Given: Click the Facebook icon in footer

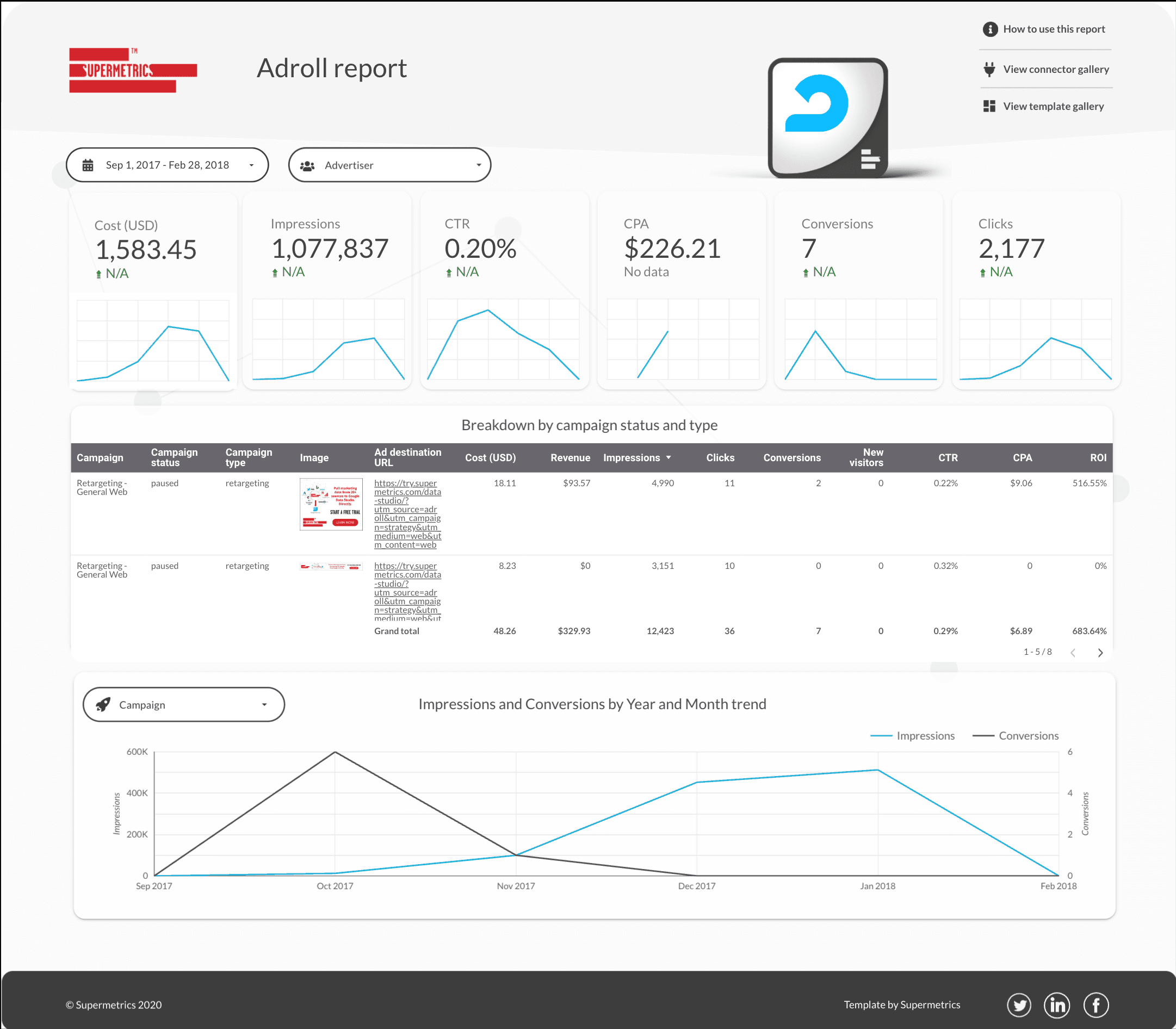Looking at the screenshot, I should click(x=1095, y=1005).
